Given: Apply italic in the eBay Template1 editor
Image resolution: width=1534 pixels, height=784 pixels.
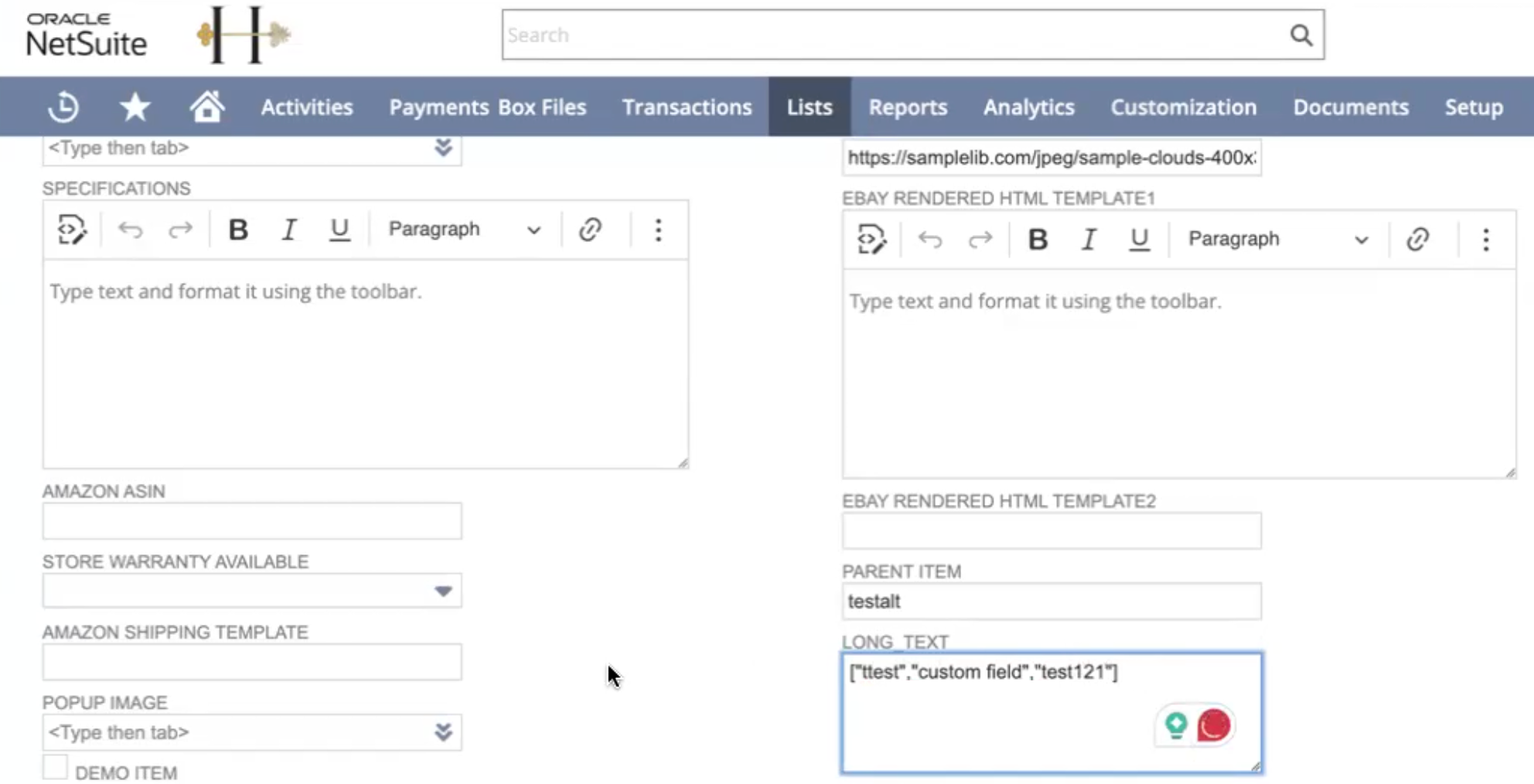Looking at the screenshot, I should [x=1089, y=240].
